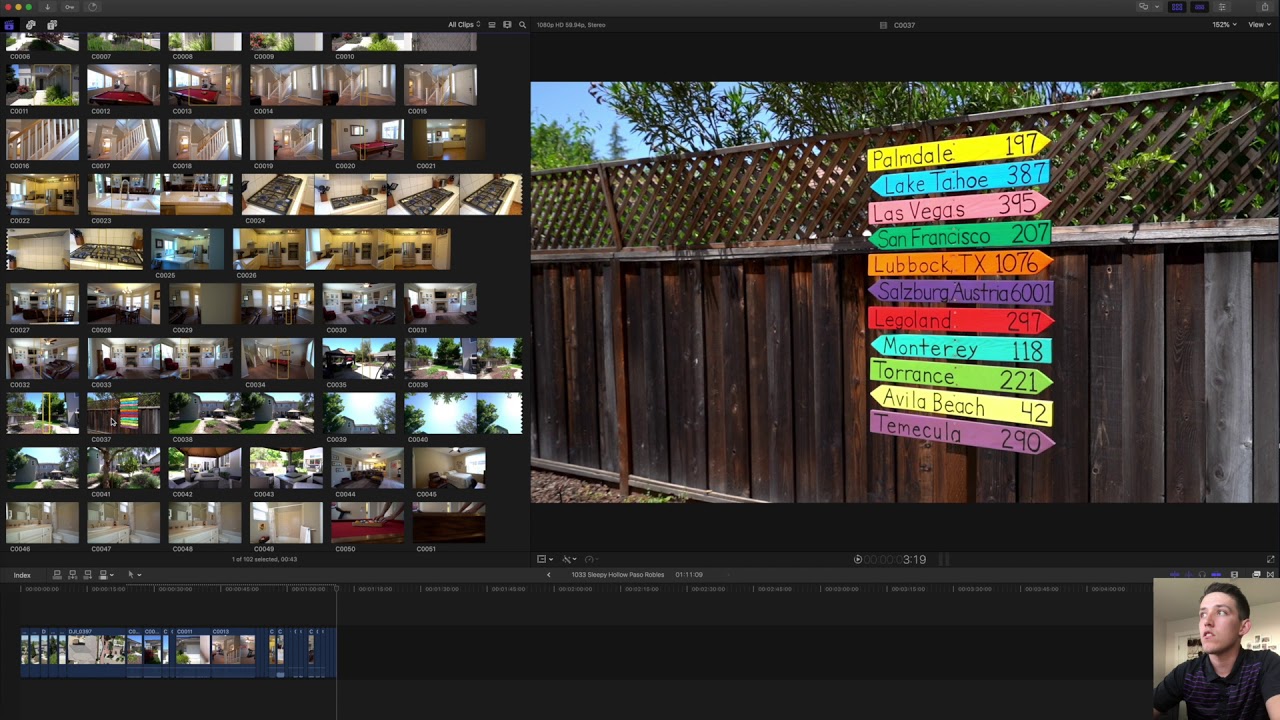Open the Libraries sidebar clapperboard icon

9,25
